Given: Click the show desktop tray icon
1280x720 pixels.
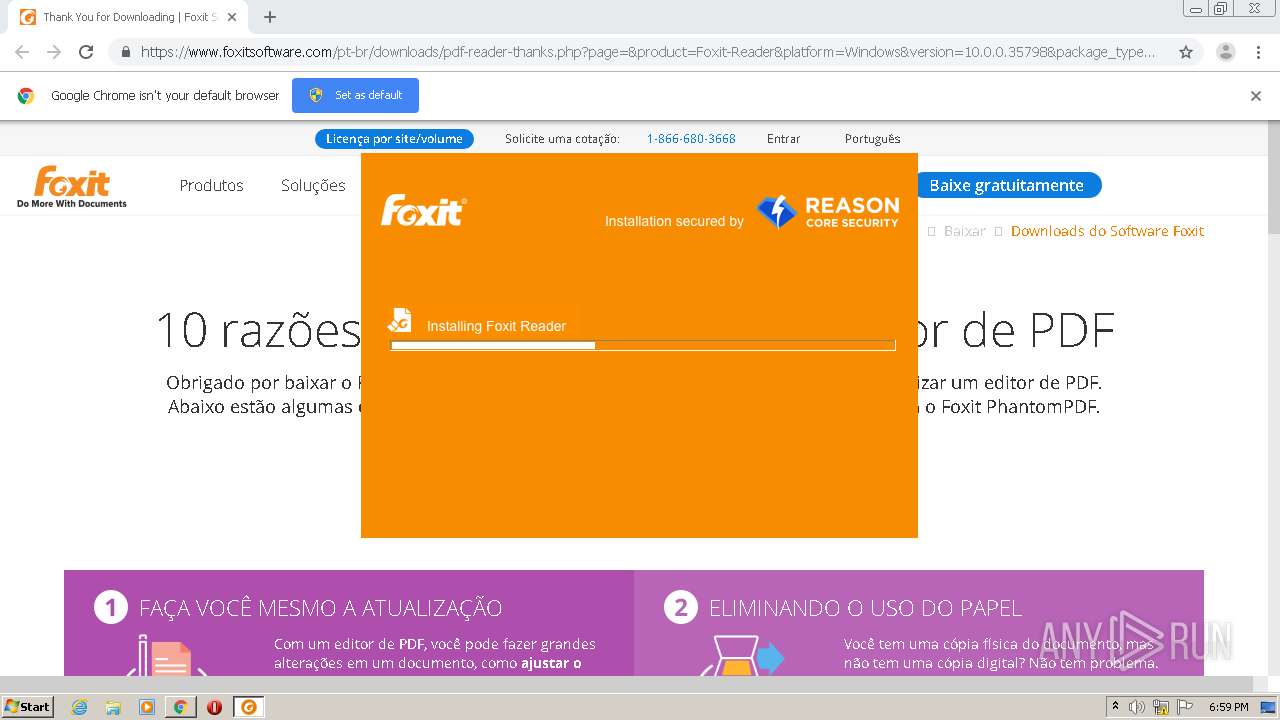Looking at the screenshot, I should pyautogui.click(x=1268, y=707).
